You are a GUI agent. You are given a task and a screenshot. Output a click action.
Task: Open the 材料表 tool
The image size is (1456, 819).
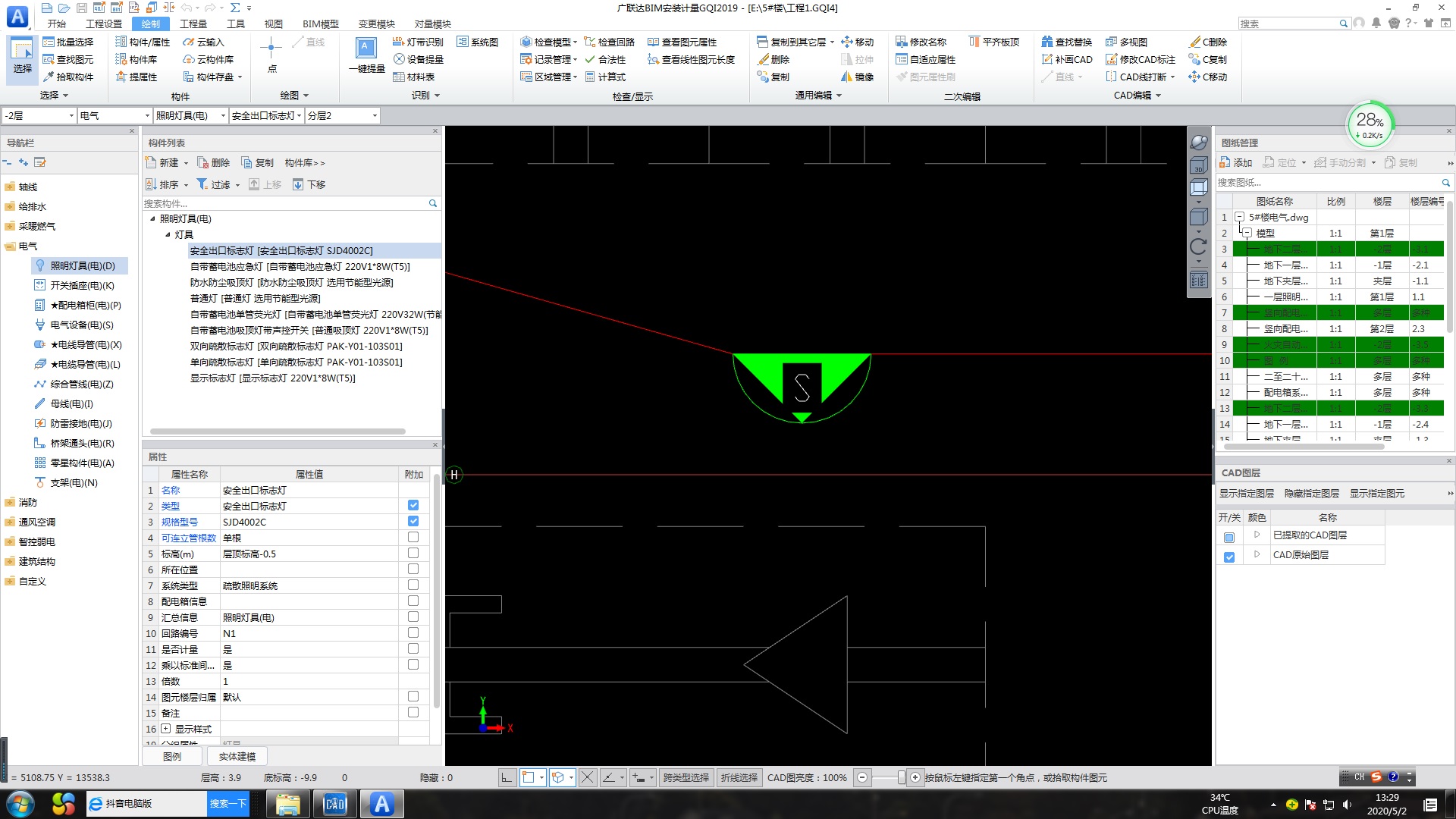pyautogui.click(x=413, y=77)
